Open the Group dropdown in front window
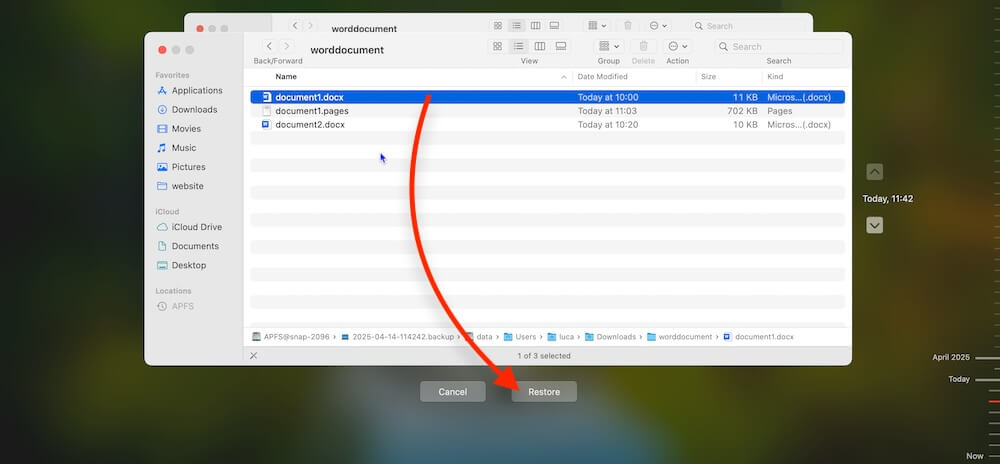Viewport: 1000px width, 464px height. tap(608, 46)
